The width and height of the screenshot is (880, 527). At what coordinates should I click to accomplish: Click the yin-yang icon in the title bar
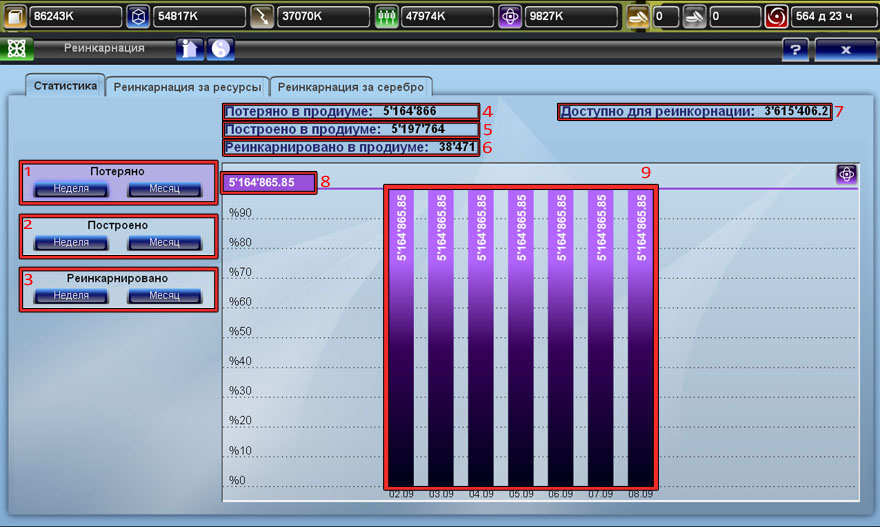point(219,49)
